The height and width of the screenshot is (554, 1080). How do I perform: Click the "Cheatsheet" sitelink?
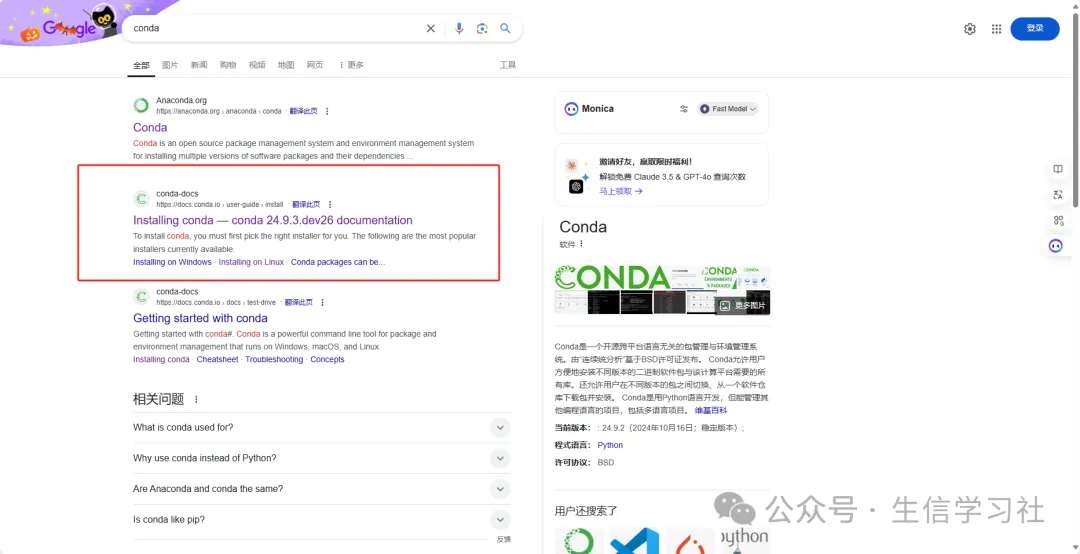pyautogui.click(x=217, y=360)
